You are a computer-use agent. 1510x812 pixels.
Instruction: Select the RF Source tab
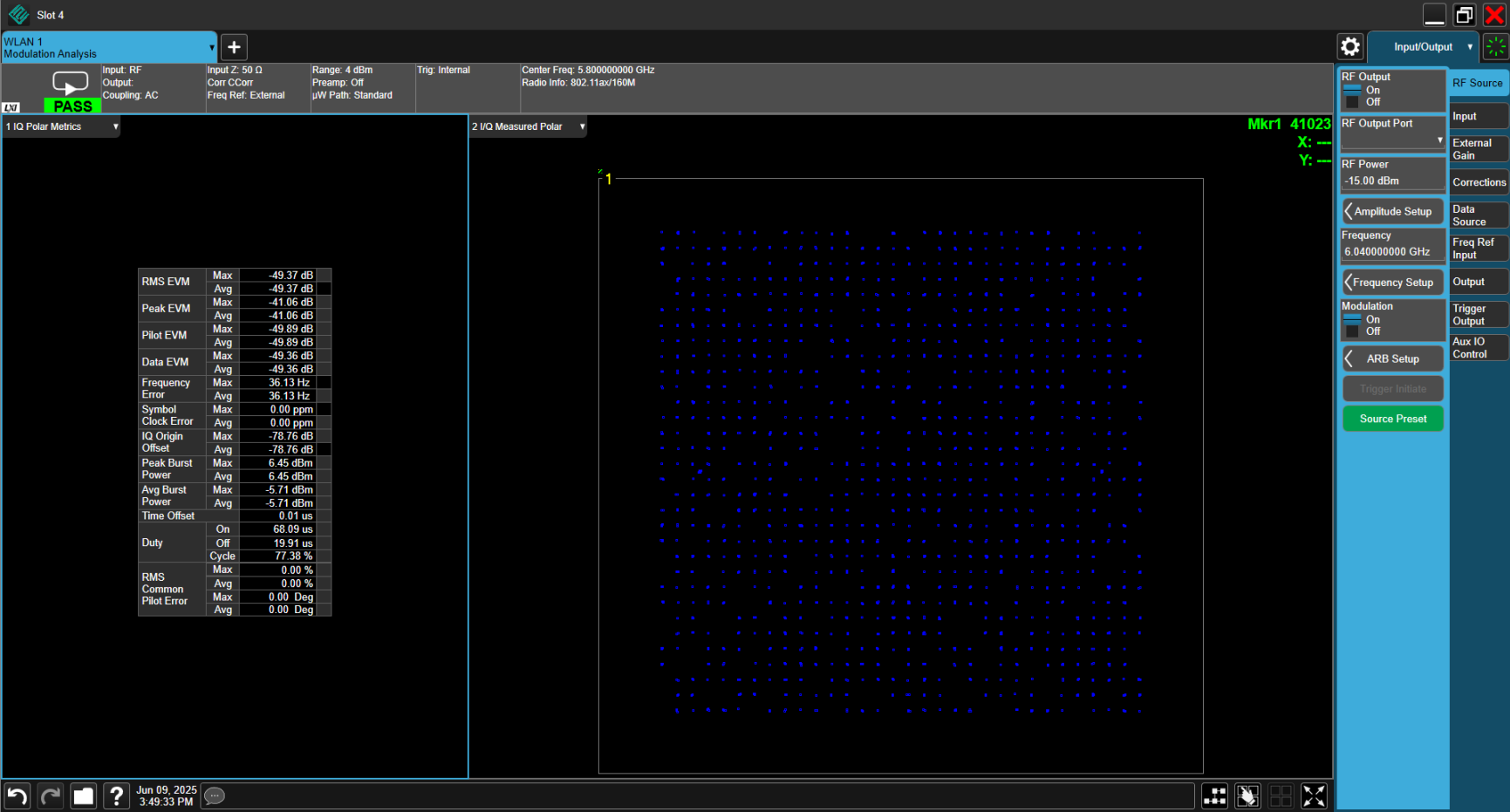tap(1479, 83)
